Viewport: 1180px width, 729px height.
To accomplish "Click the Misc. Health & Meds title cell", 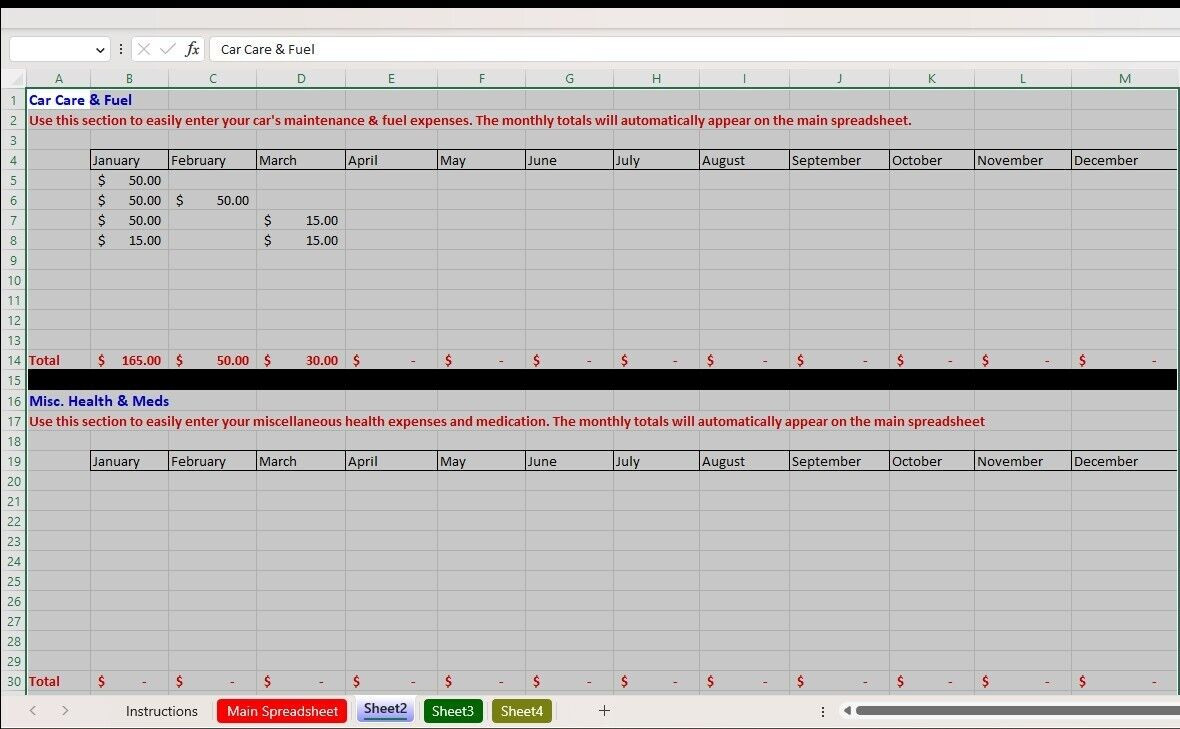I will 99,401.
